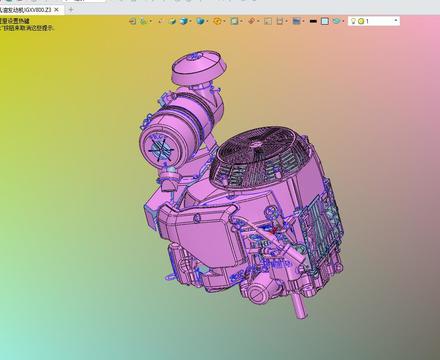Click the gray picture icon in toolbar
This screenshot has height=360, width=440.
pyautogui.click(x=268, y=21)
